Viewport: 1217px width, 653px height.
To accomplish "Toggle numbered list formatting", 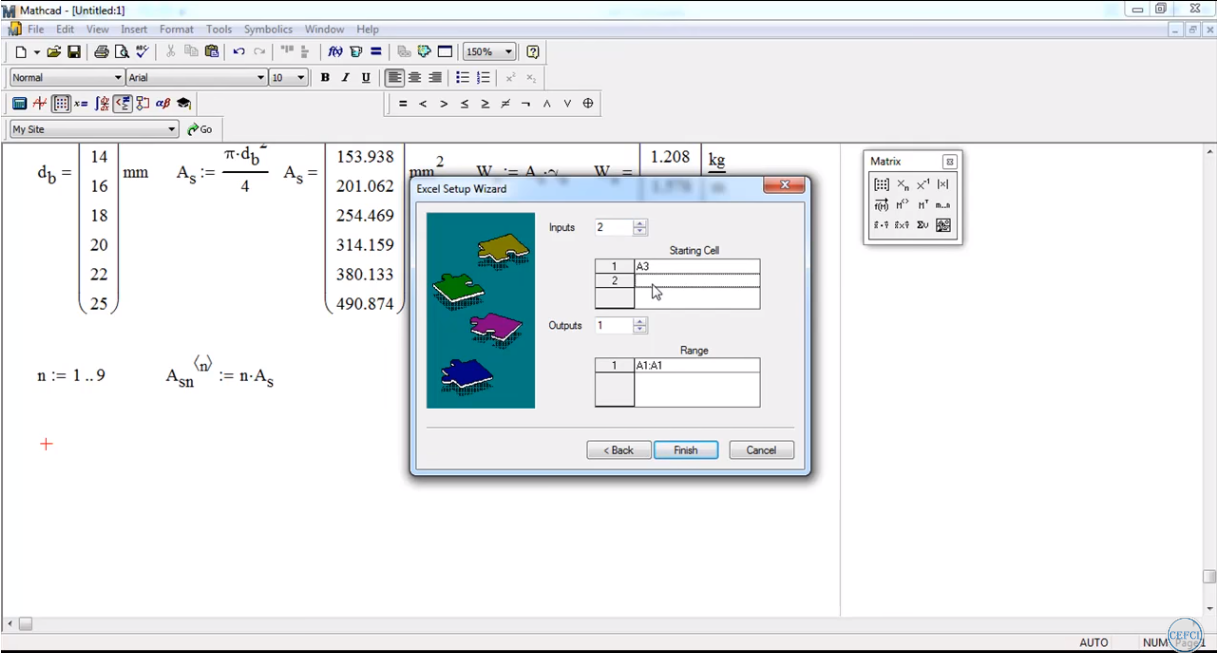I will [x=483, y=78].
